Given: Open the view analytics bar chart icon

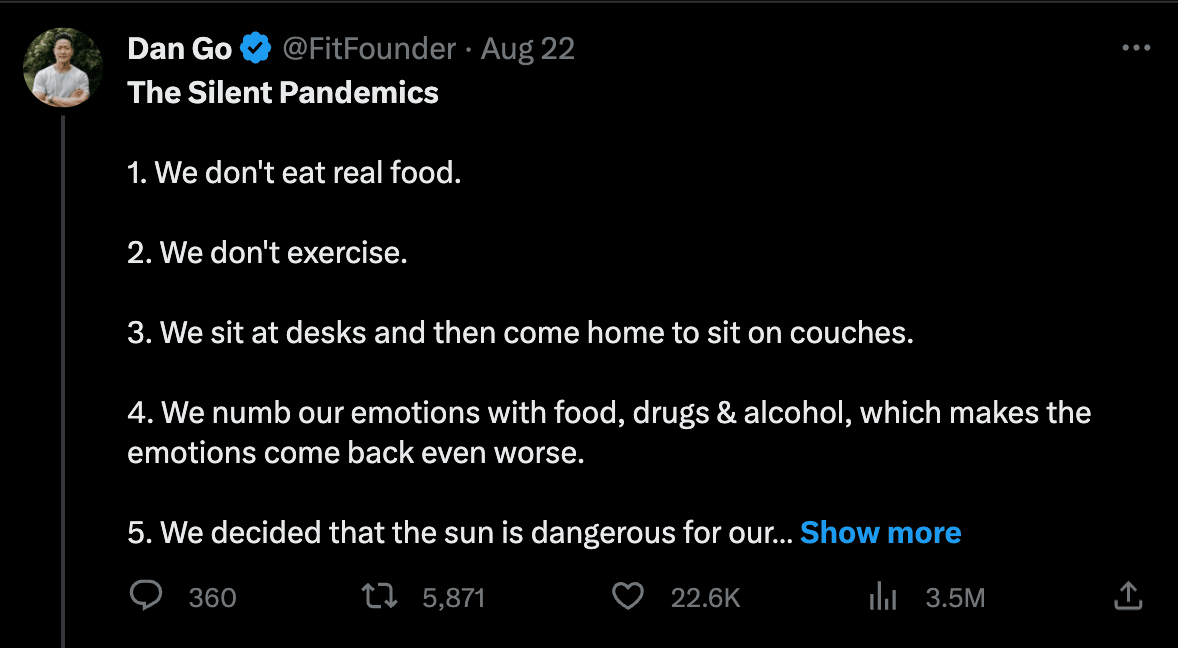Looking at the screenshot, I should tap(882, 597).
